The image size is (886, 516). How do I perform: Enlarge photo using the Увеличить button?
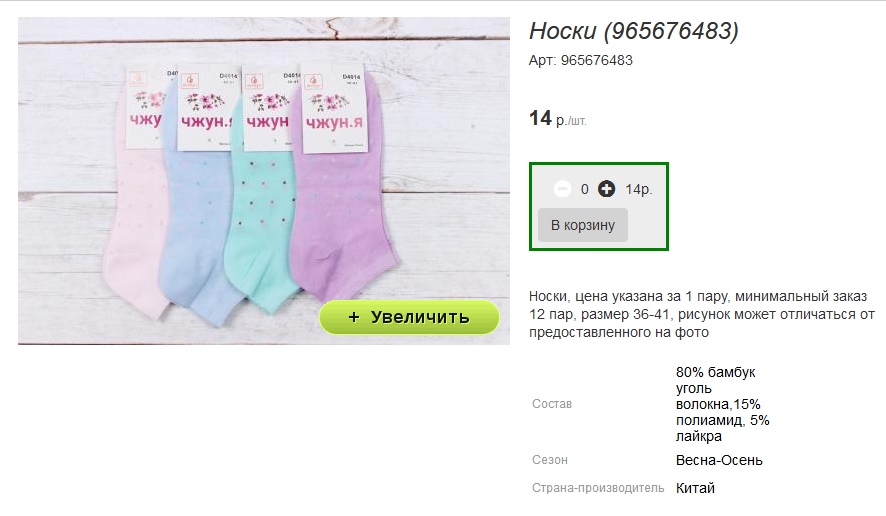(x=409, y=317)
